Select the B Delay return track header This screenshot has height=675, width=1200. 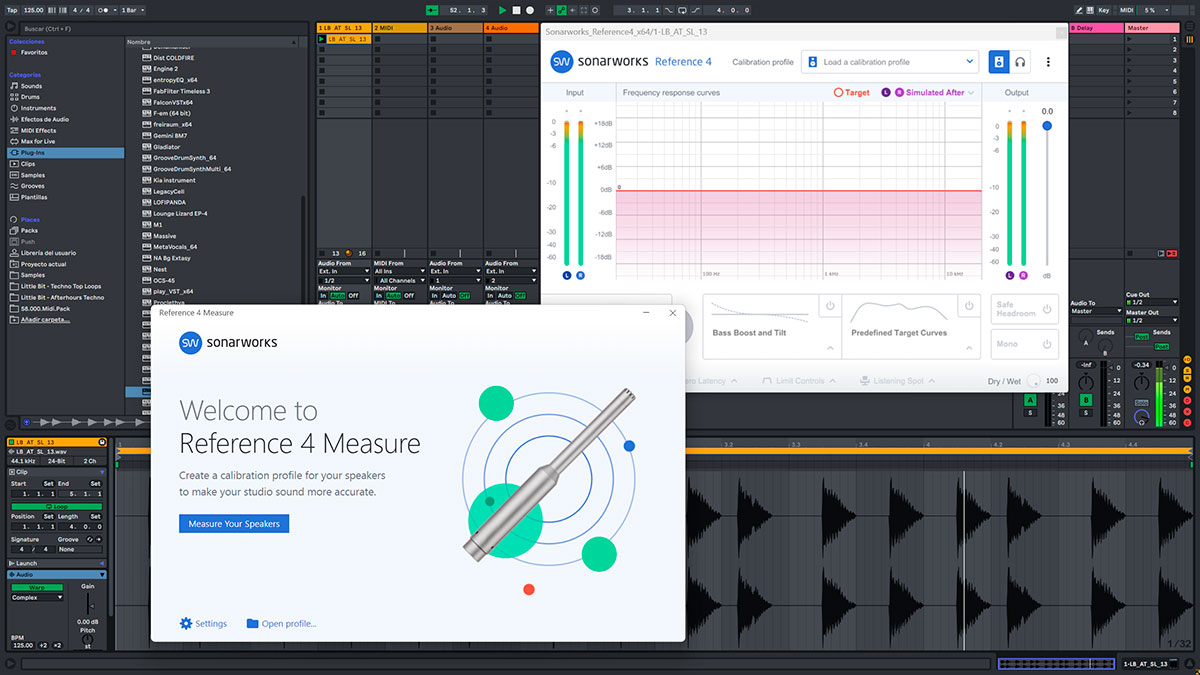pyautogui.click(x=1095, y=28)
